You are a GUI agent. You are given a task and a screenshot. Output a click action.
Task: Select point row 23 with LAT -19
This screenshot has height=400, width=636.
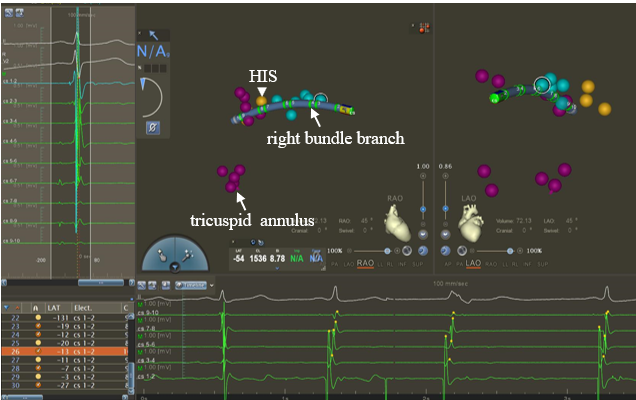(65, 326)
